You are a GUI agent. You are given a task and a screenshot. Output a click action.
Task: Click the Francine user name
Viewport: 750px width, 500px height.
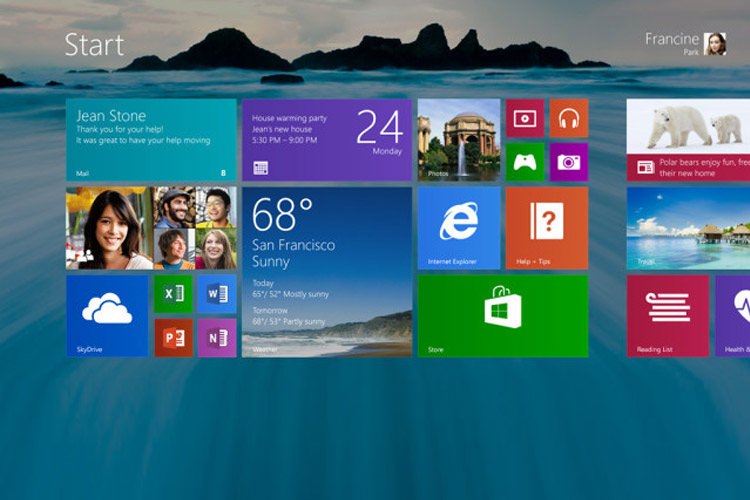[x=672, y=39]
